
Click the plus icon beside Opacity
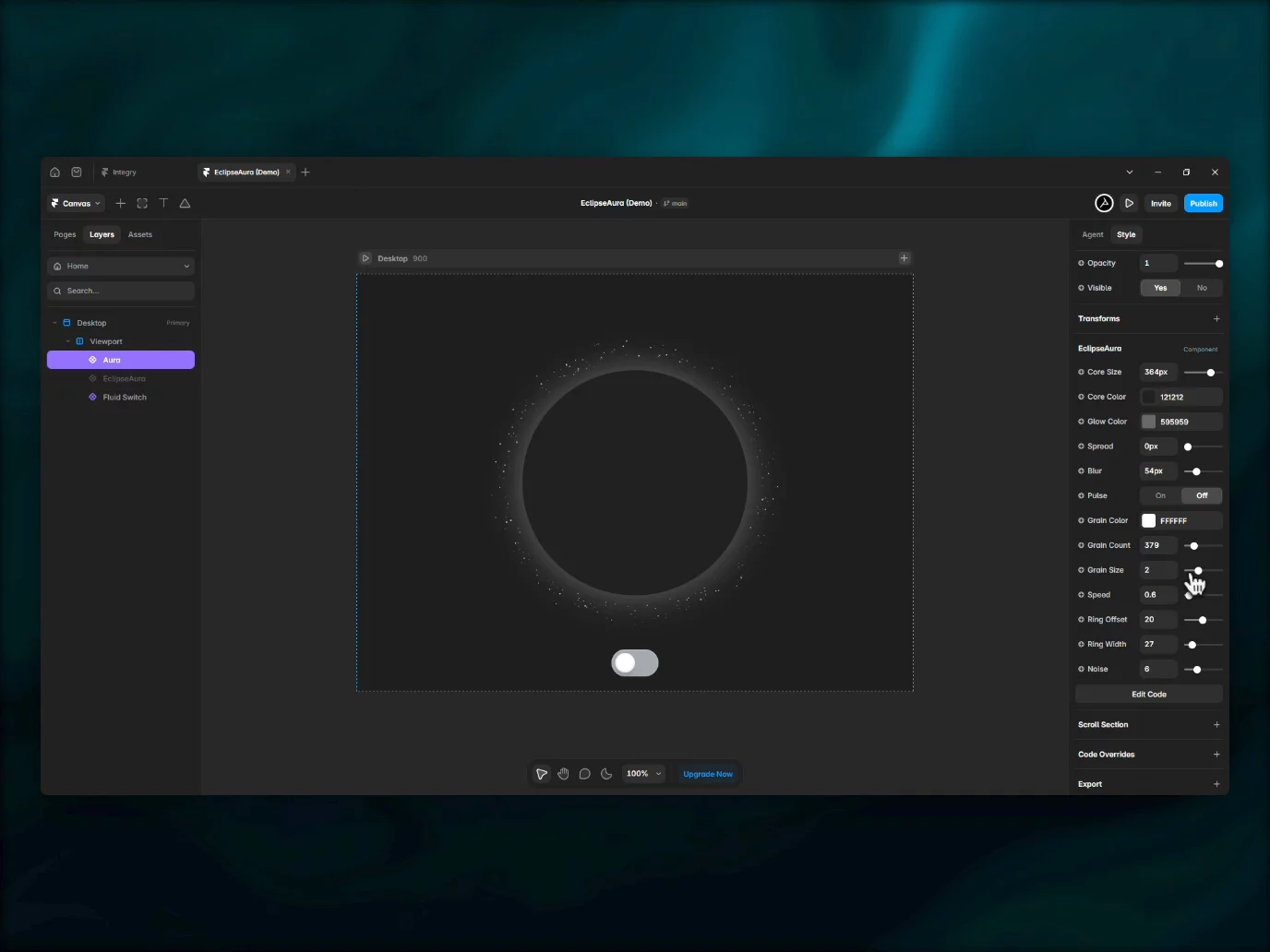[1082, 264]
